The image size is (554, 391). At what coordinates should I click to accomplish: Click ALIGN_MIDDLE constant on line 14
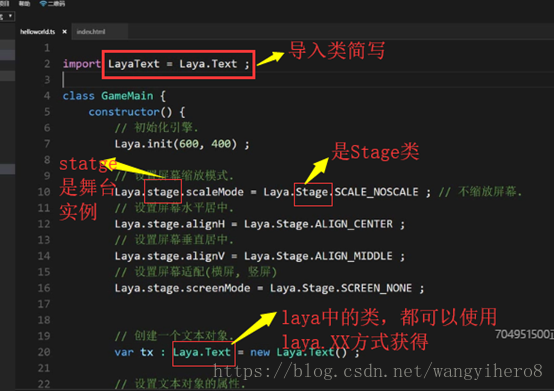pos(353,256)
